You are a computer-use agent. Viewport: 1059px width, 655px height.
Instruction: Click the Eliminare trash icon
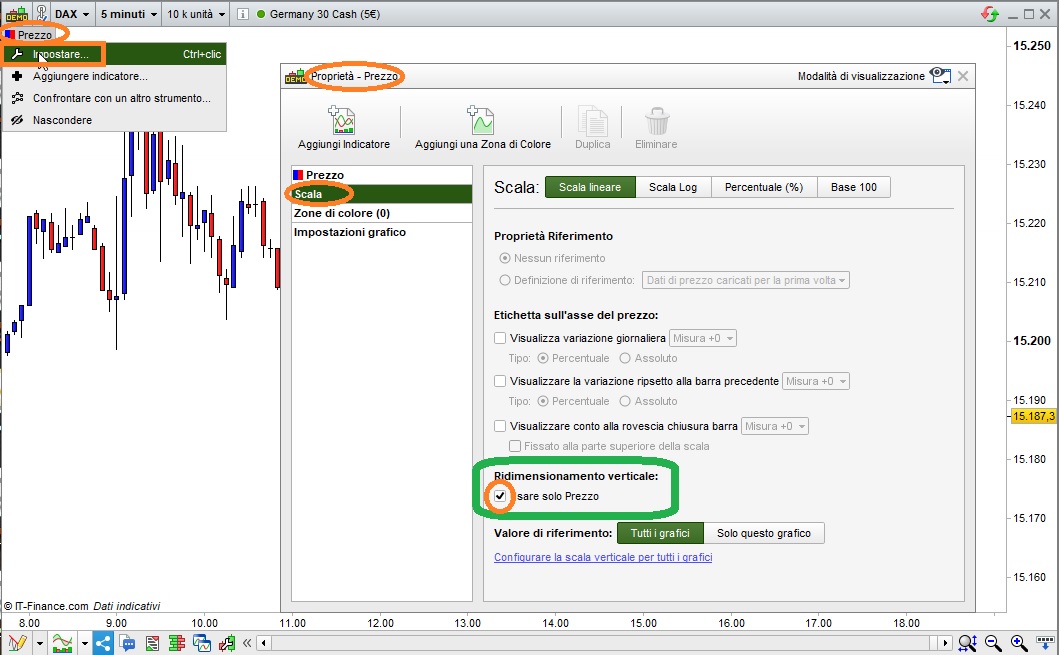[x=656, y=122]
